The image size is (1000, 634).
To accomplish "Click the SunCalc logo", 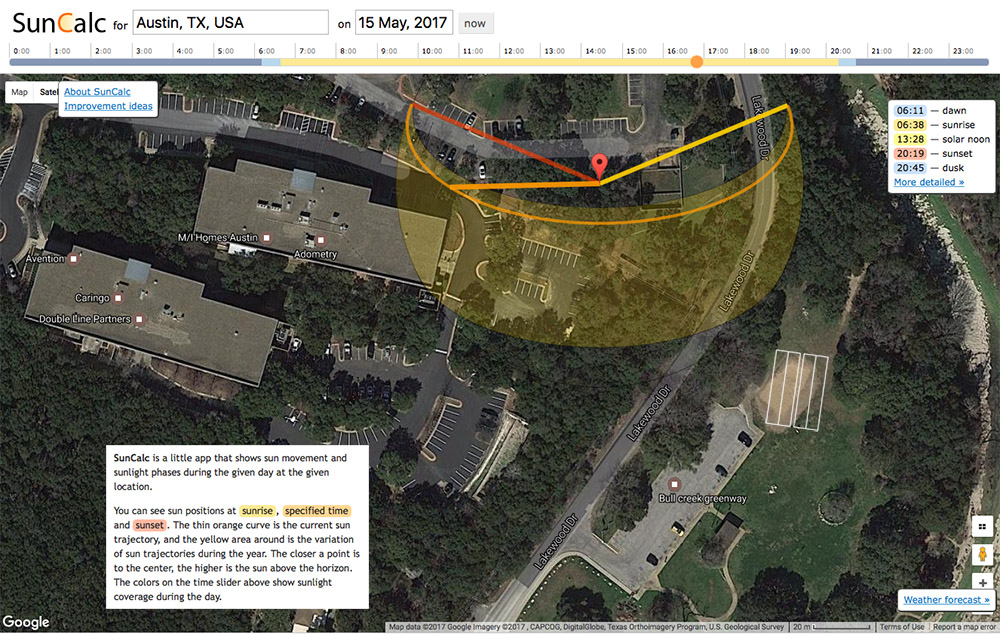I will pos(59,23).
